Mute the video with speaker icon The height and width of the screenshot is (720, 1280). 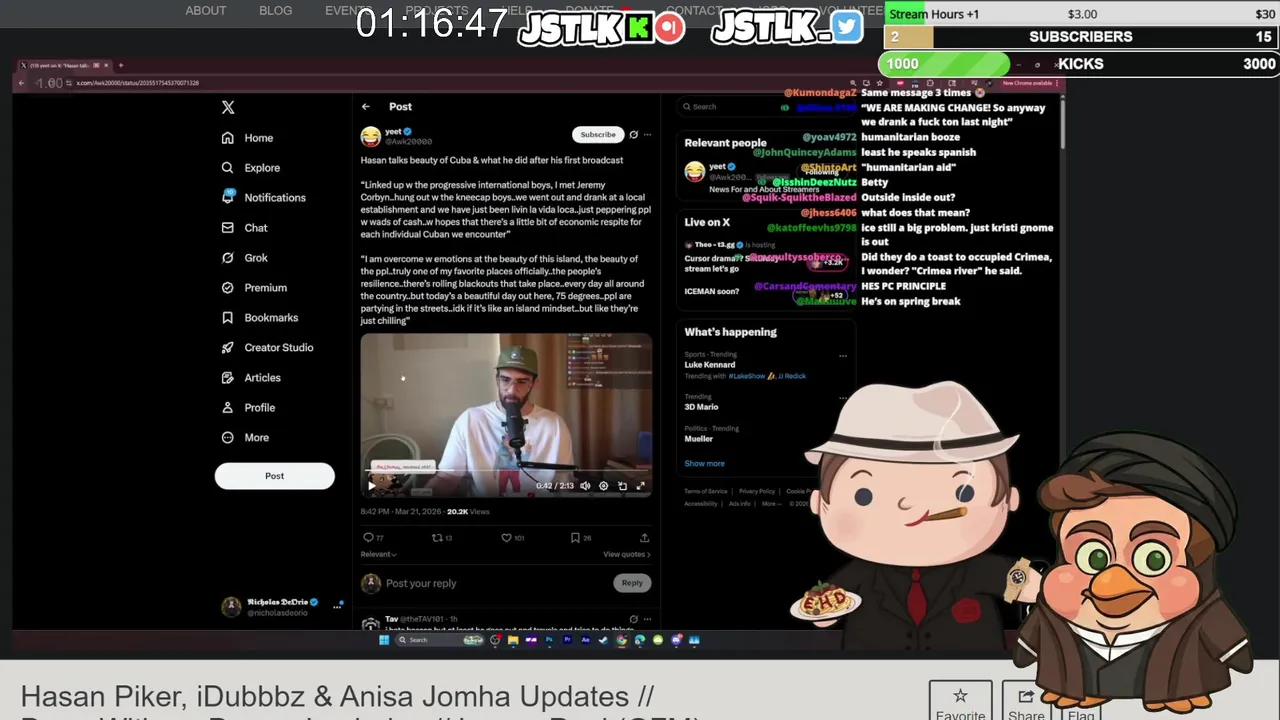586,486
